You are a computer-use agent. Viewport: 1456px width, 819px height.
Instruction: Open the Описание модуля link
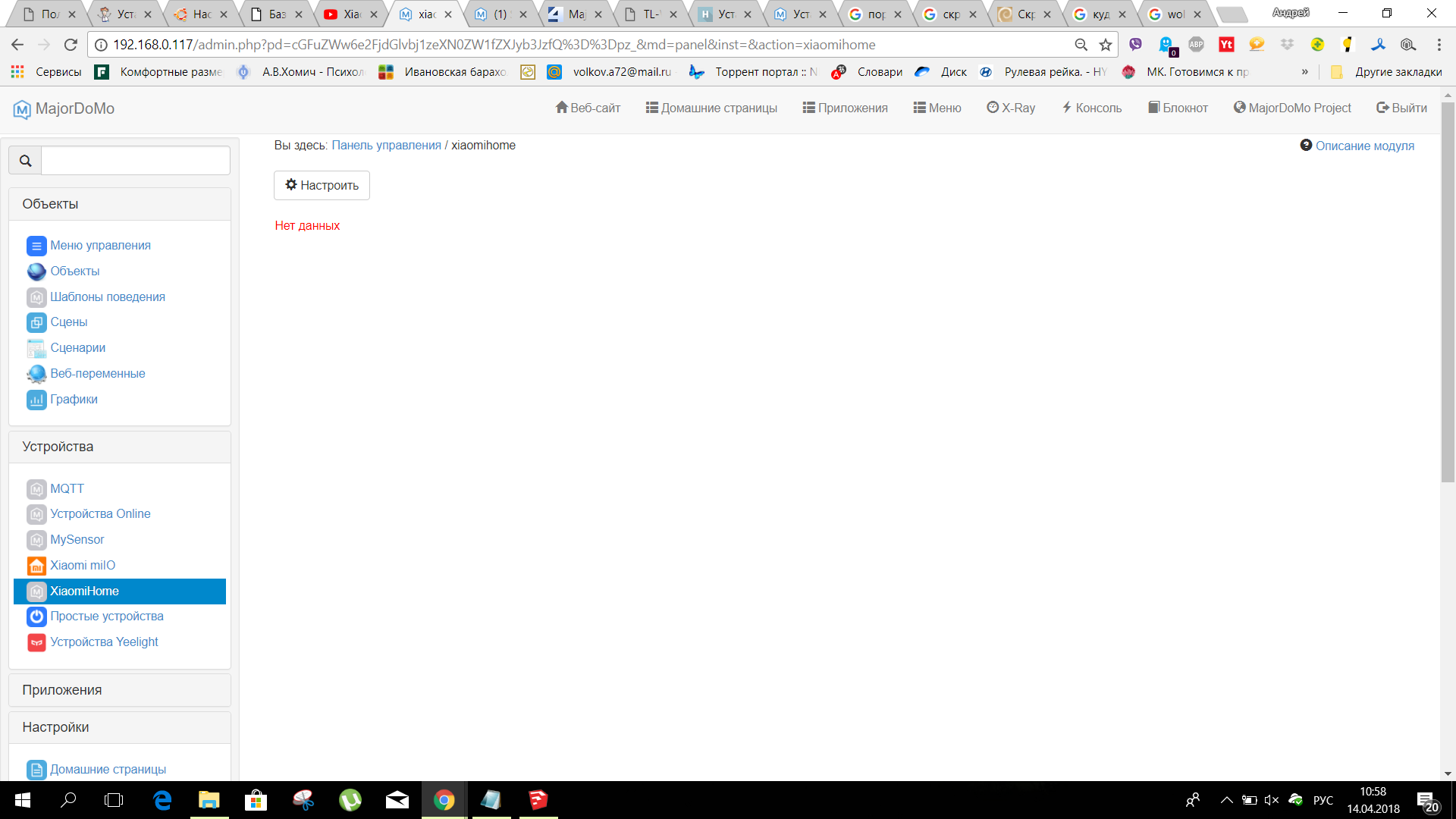tap(1363, 146)
